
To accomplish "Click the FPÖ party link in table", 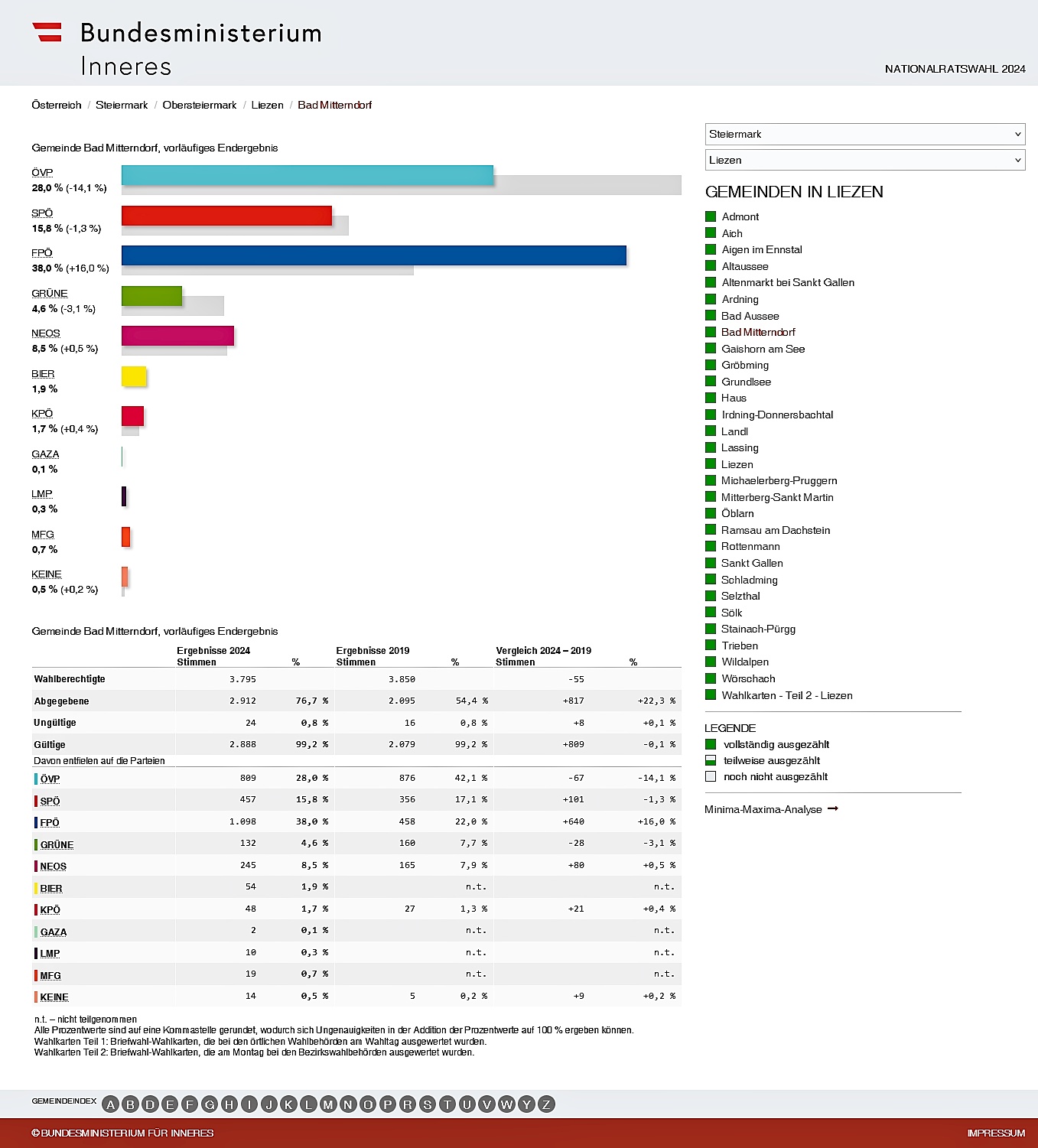I will (50, 822).
